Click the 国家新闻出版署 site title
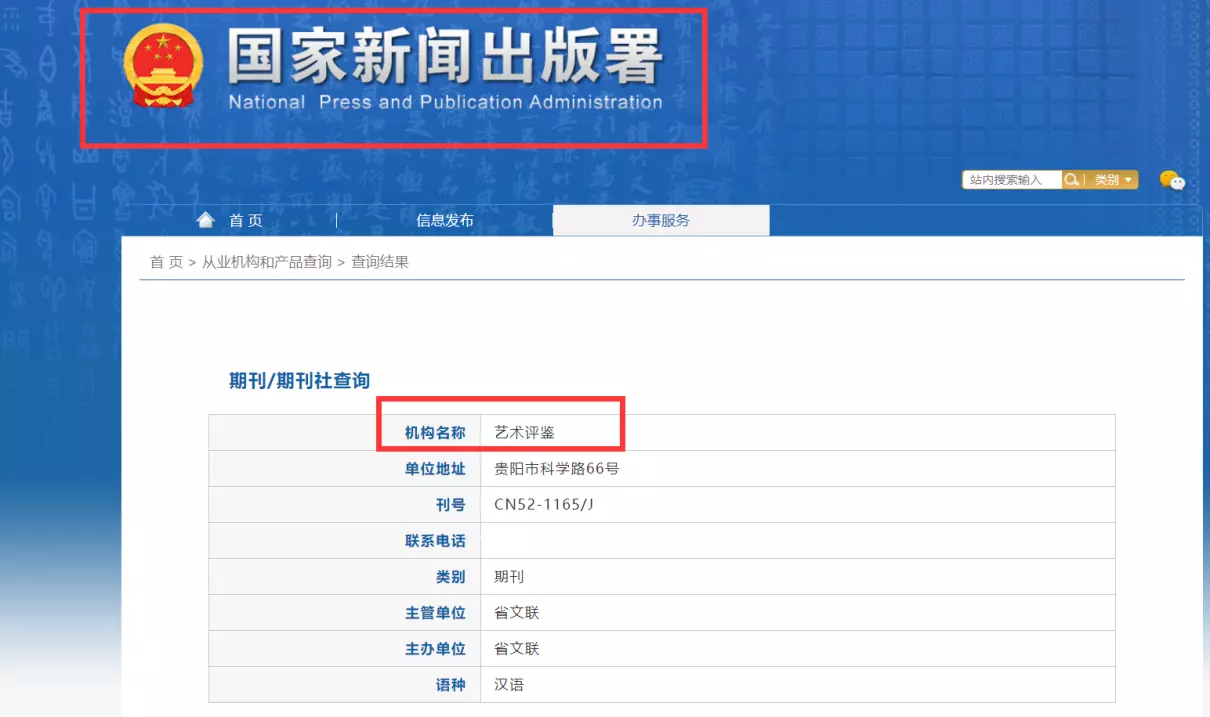This screenshot has height=717, width=1210. pyautogui.click(x=445, y=56)
